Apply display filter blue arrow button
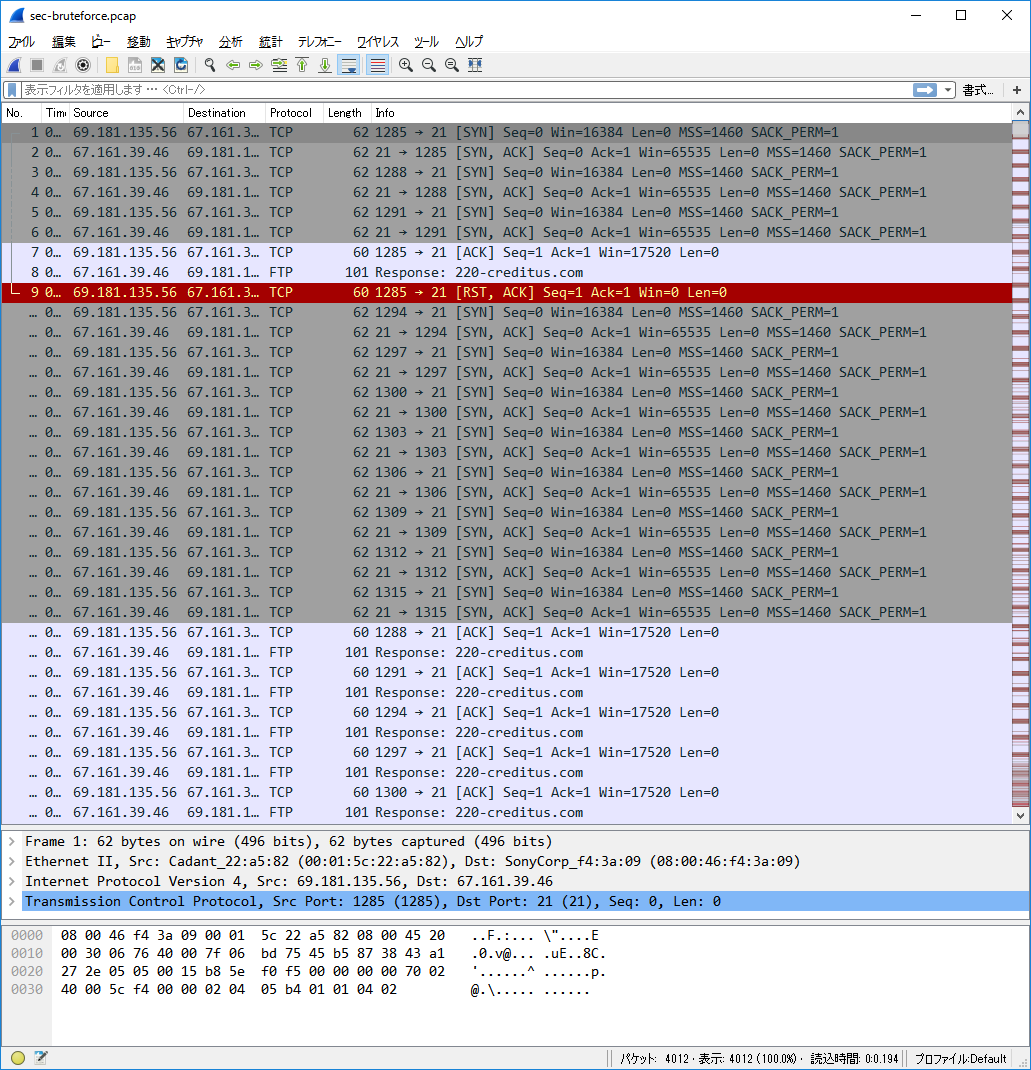The height and width of the screenshot is (1070, 1031). click(925, 89)
